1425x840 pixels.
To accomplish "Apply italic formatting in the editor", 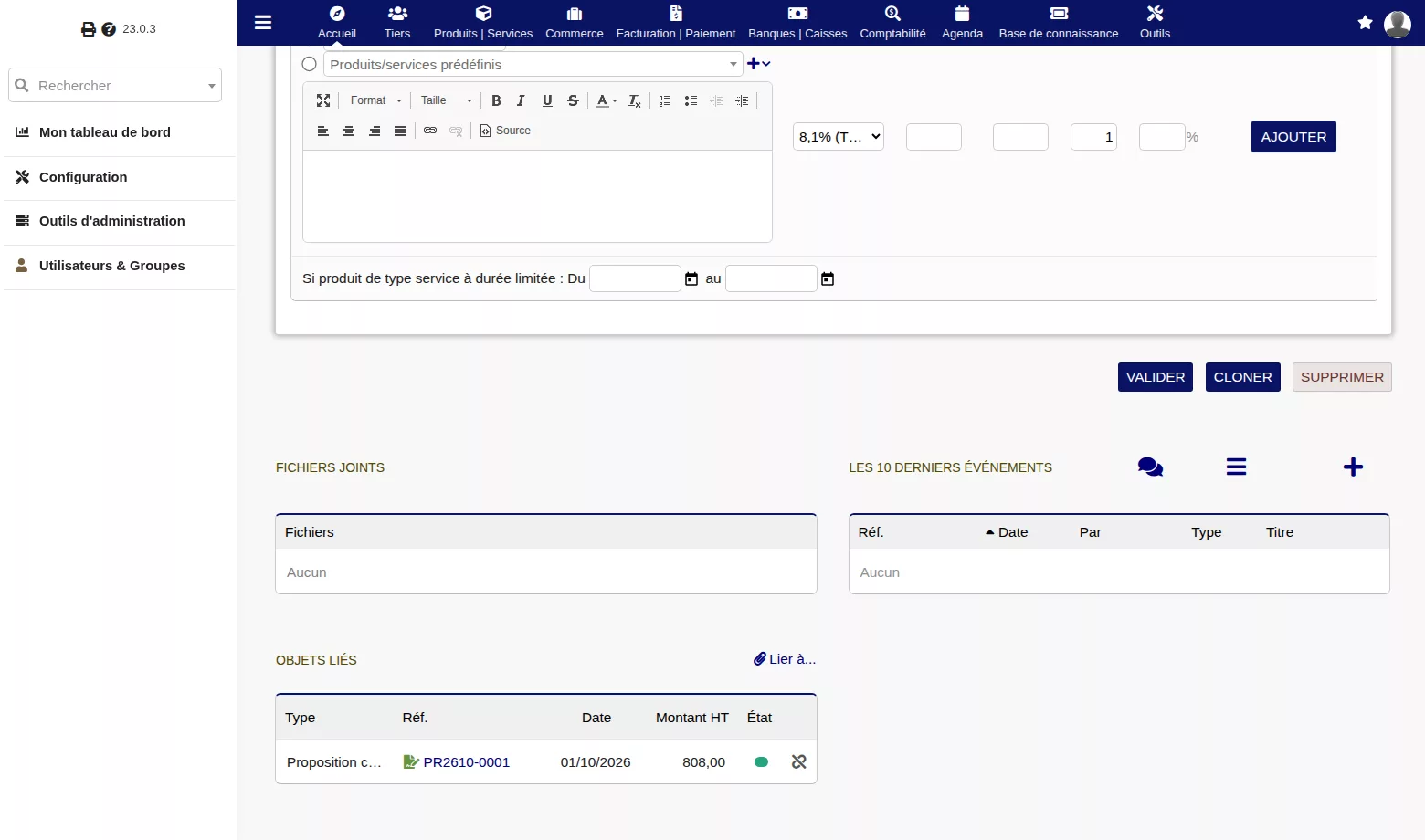I will 521,100.
